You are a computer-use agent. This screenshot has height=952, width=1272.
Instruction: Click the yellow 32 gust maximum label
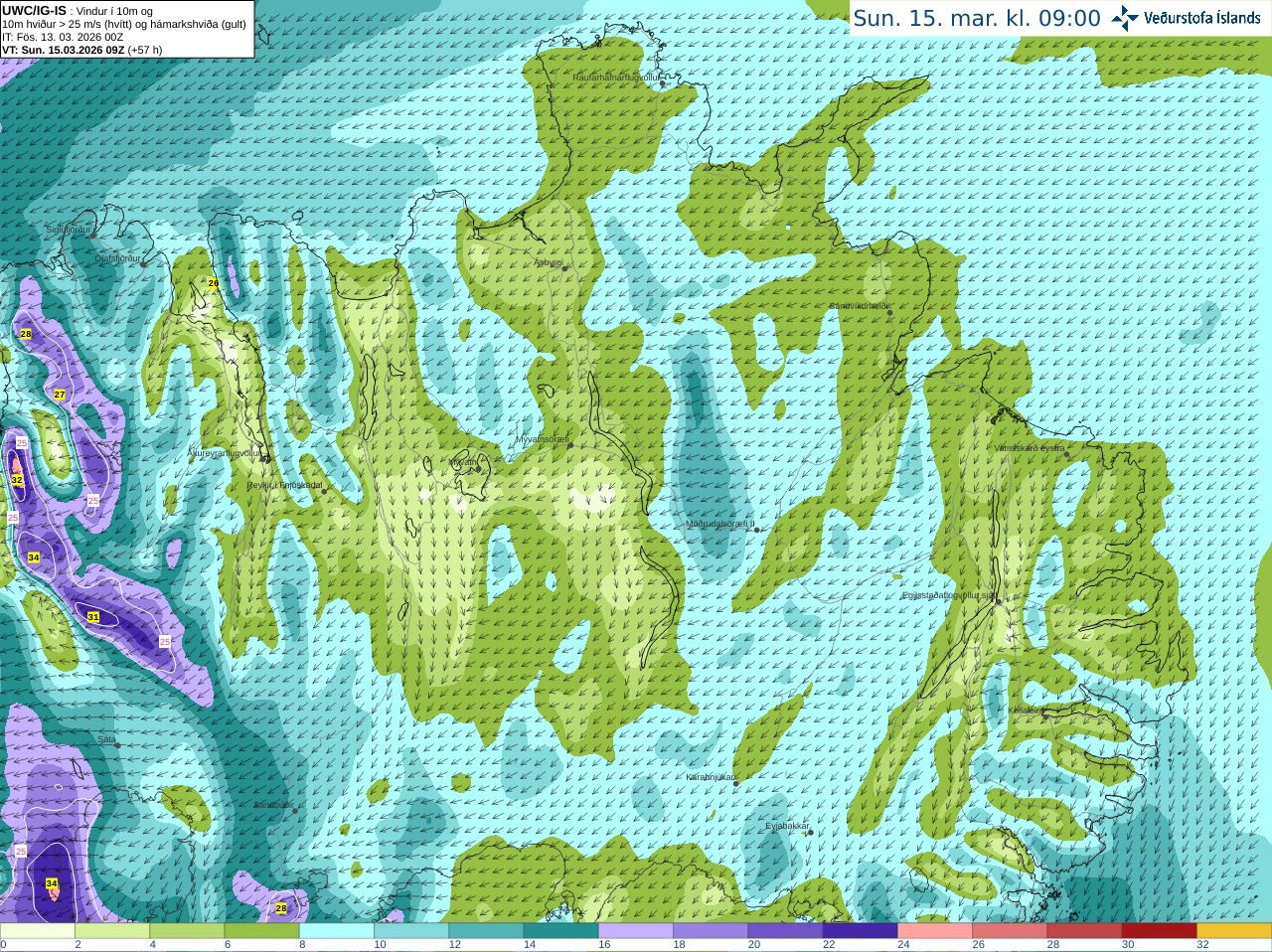point(17,480)
